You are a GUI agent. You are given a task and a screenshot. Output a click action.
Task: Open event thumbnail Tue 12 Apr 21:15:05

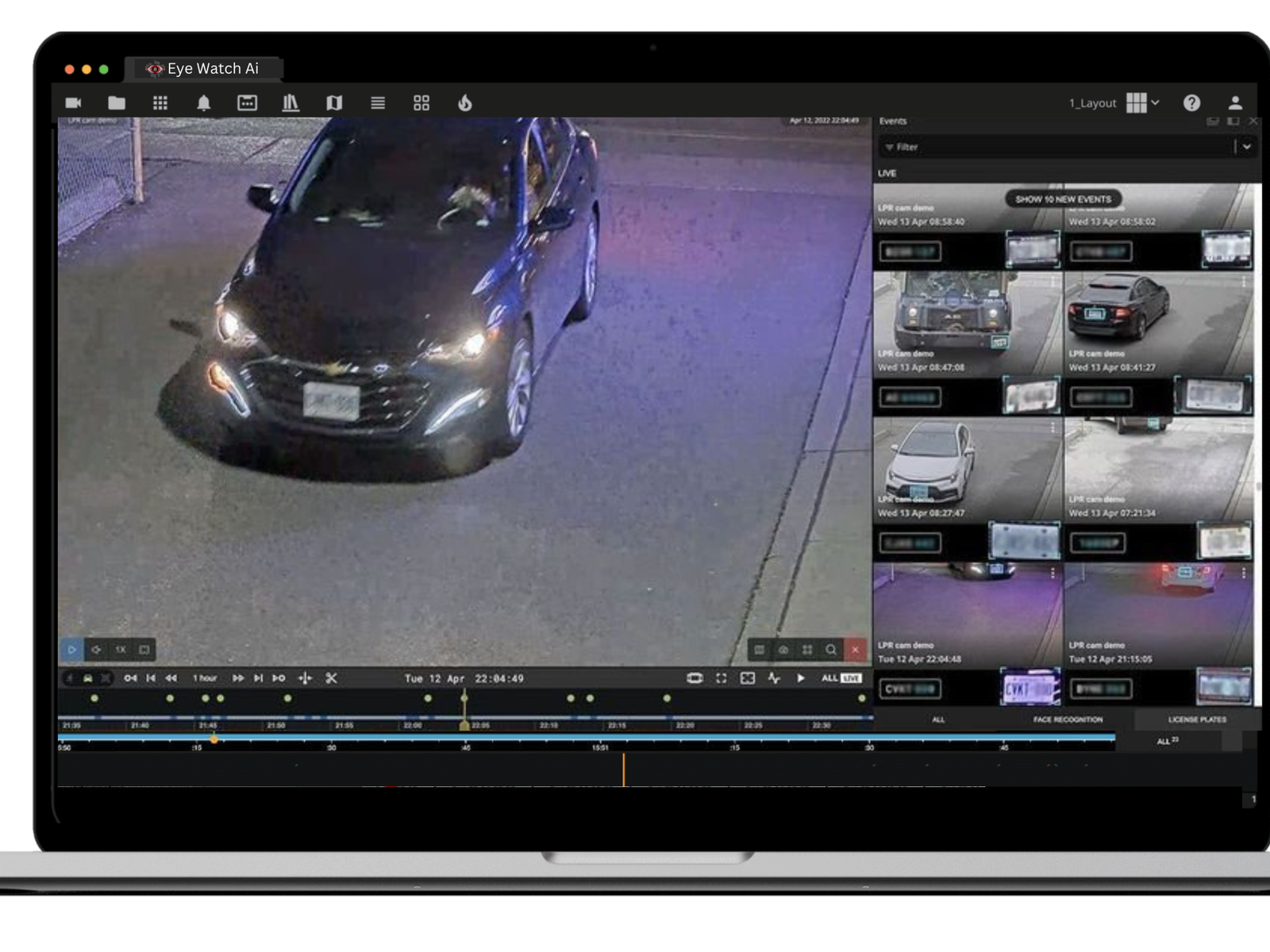(1159, 616)
